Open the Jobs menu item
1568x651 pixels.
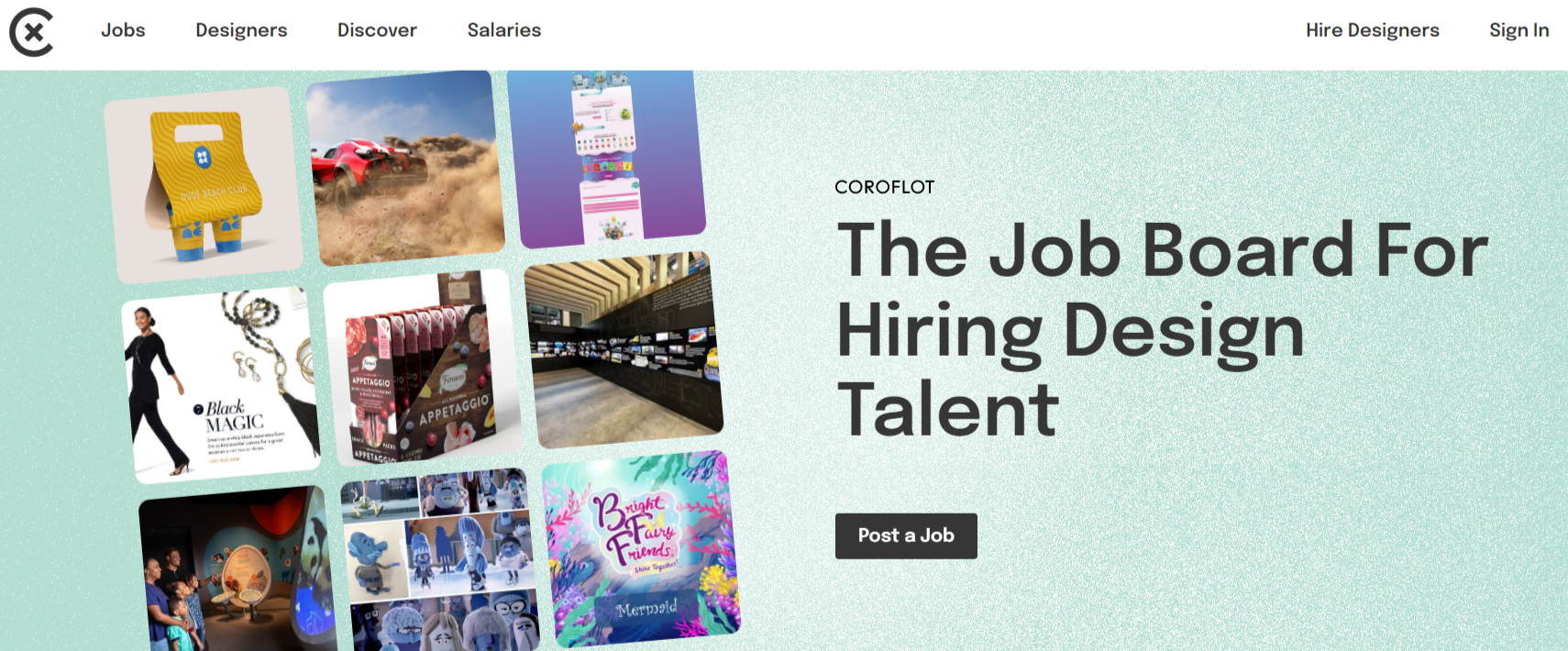coord(123,30)
